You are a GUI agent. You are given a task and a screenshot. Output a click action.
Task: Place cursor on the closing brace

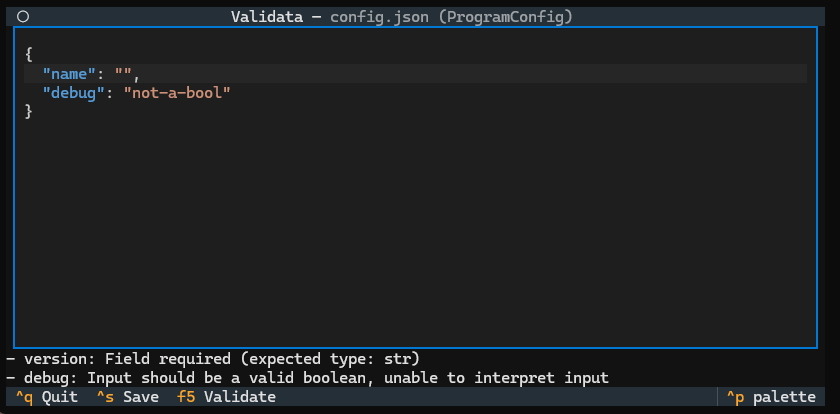[29, 111]
